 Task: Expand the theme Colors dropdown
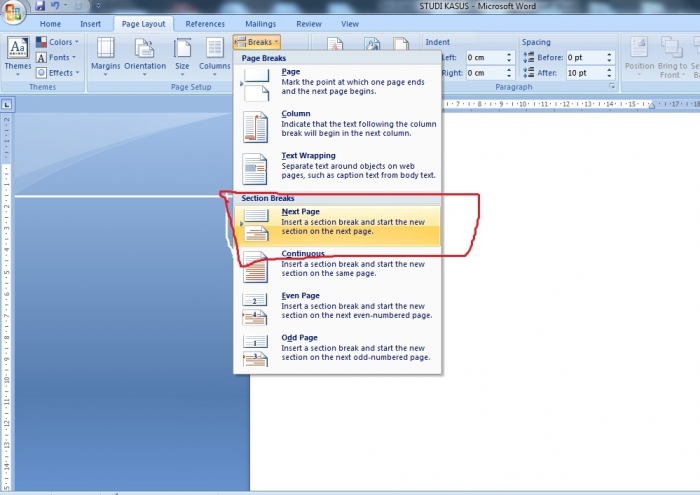55,42
